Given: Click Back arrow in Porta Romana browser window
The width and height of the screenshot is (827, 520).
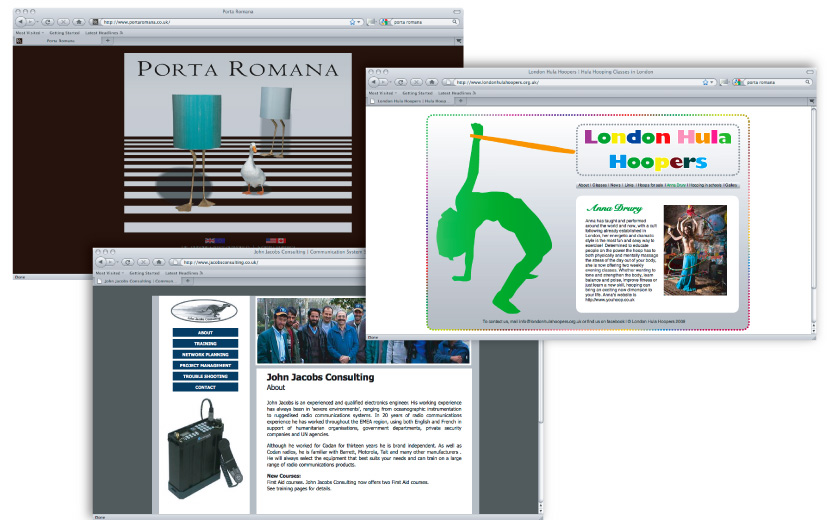Looking at the screenshot, I should coord(21,22).
